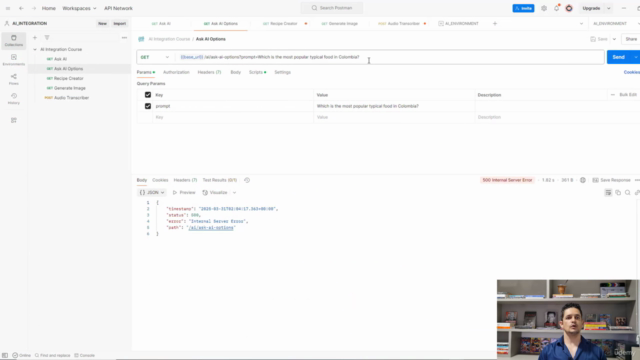Click the request URL input field
Viewport: 640px width, 360px height.
click(390, 57)
